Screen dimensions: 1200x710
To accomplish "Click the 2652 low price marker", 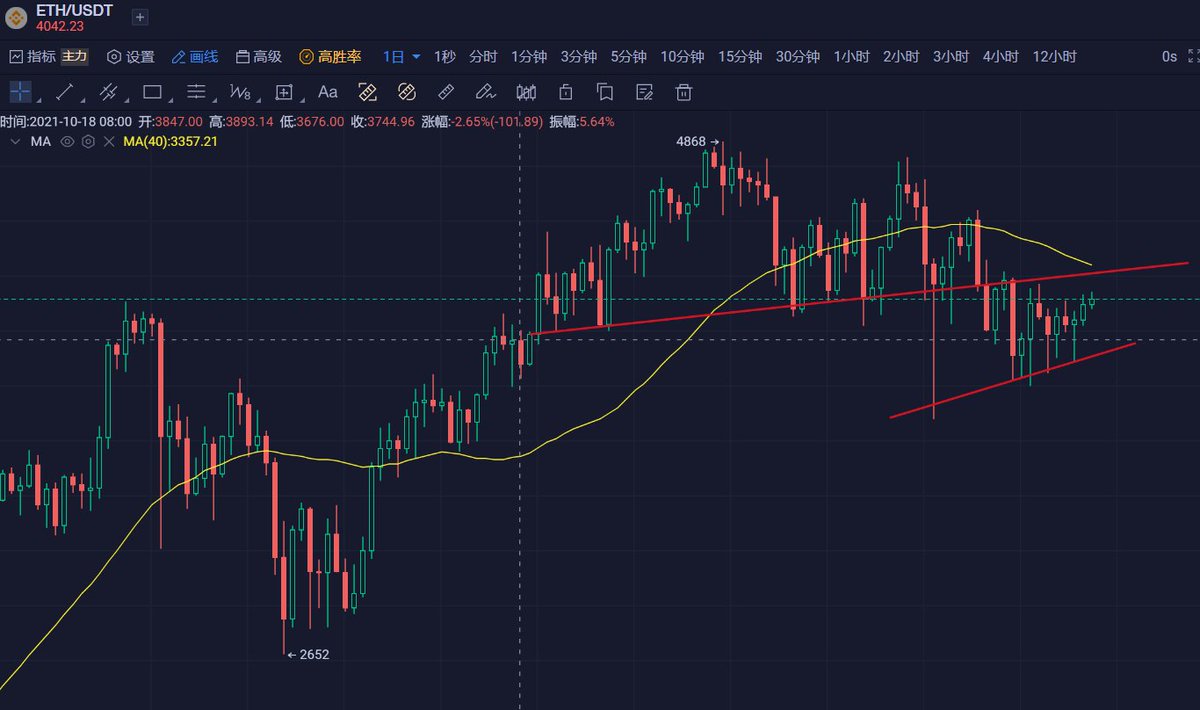I will pyautogui.click(x=308, y=654).
